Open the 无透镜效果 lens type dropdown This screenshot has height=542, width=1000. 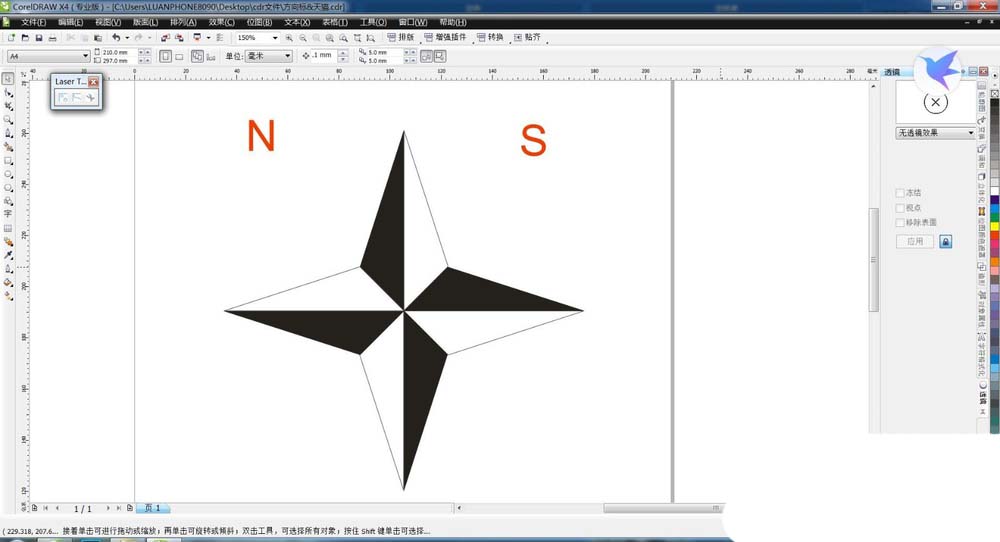[x=970, y=132]
